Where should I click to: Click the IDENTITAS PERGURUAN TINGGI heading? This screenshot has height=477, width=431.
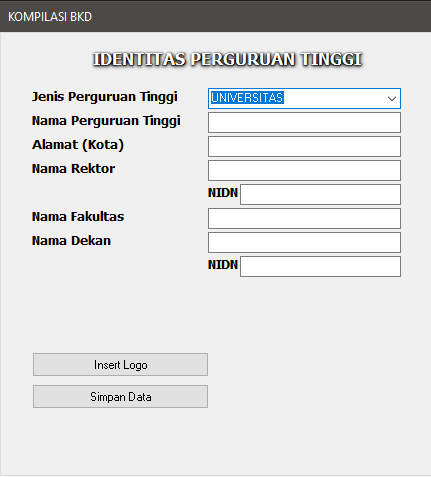227,60
